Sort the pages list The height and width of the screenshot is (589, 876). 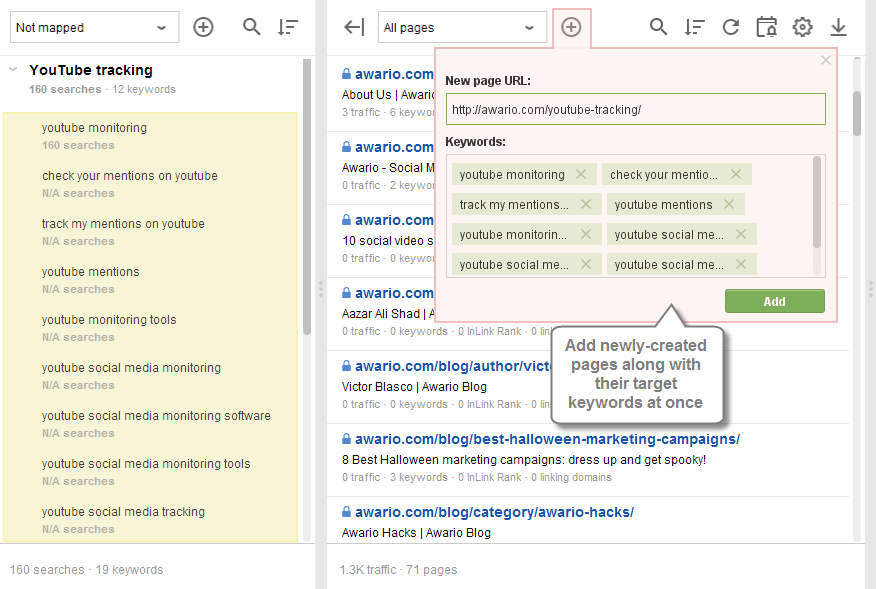click(694, 27)
